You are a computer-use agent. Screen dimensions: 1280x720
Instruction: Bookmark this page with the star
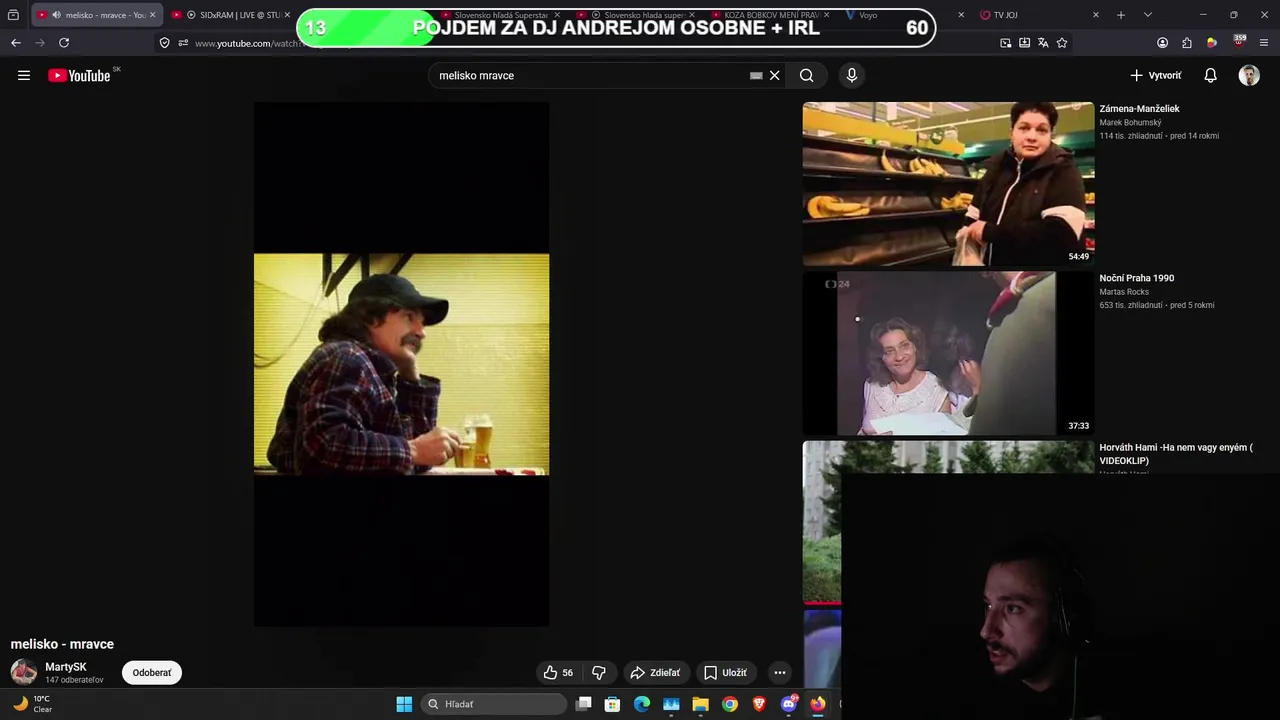point(1062,43)
